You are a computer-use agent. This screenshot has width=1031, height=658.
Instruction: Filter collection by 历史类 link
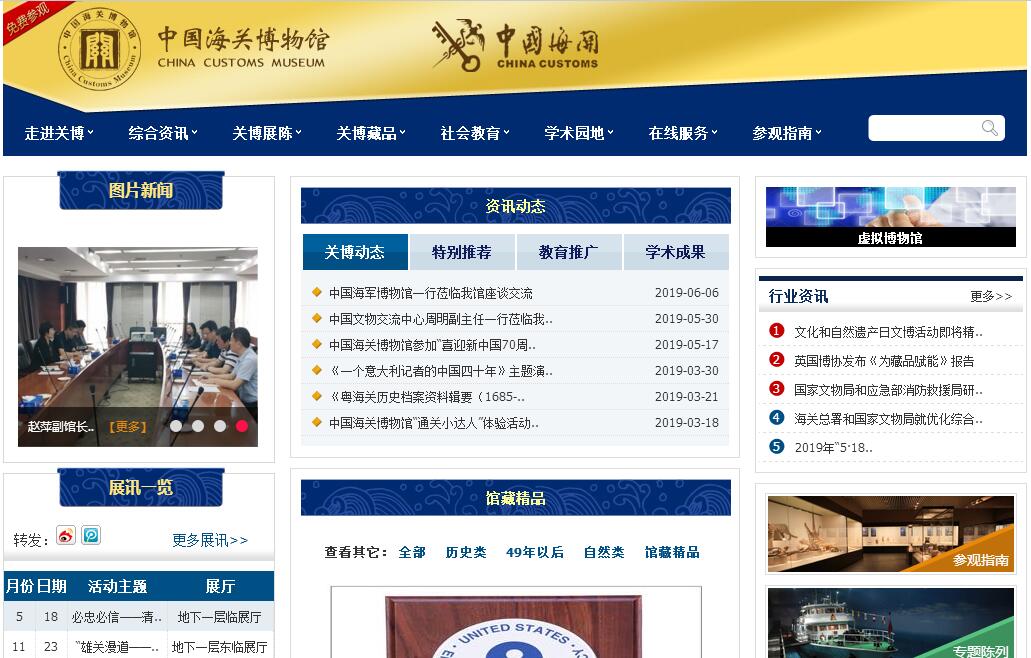click(x=465, y=552)
